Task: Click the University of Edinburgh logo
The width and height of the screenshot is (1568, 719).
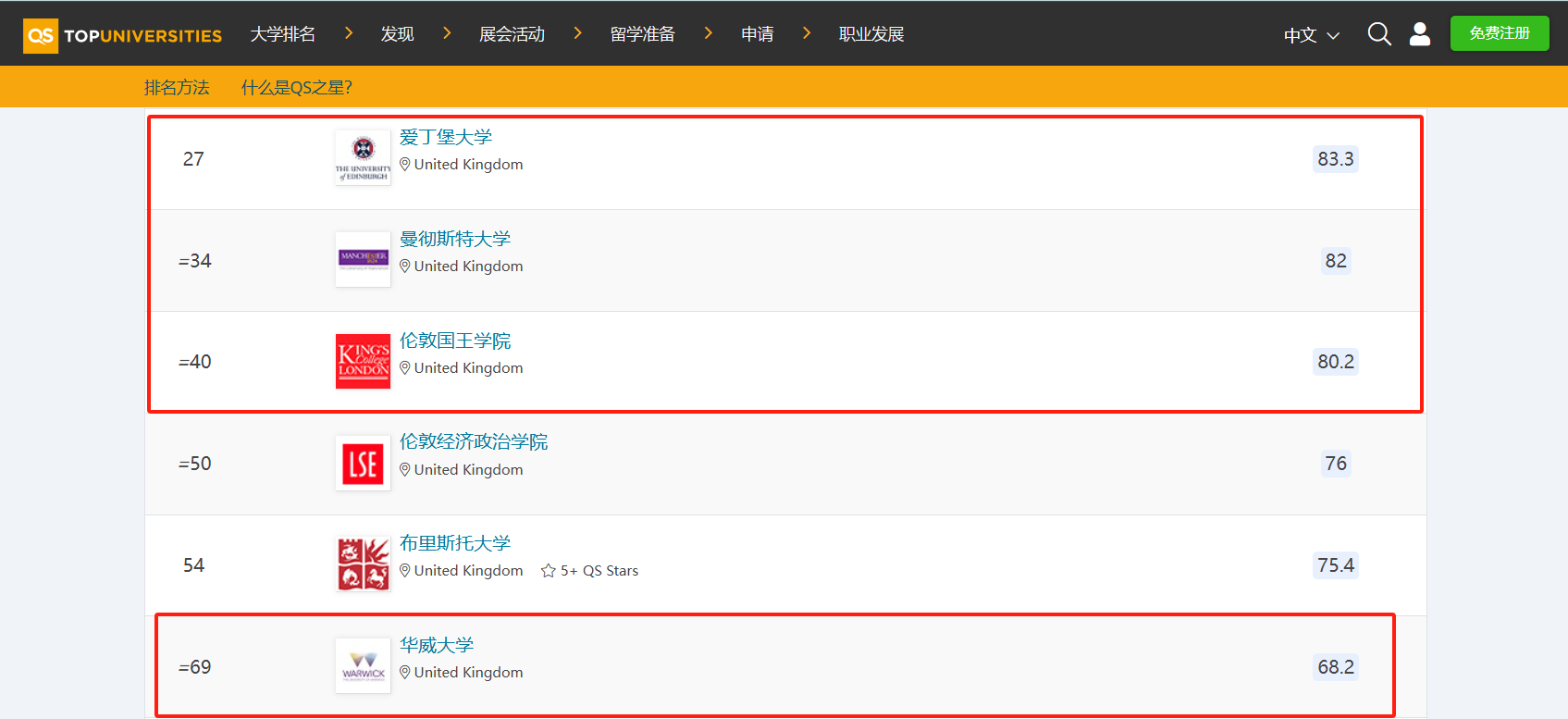Action: [x=363, y=158]
